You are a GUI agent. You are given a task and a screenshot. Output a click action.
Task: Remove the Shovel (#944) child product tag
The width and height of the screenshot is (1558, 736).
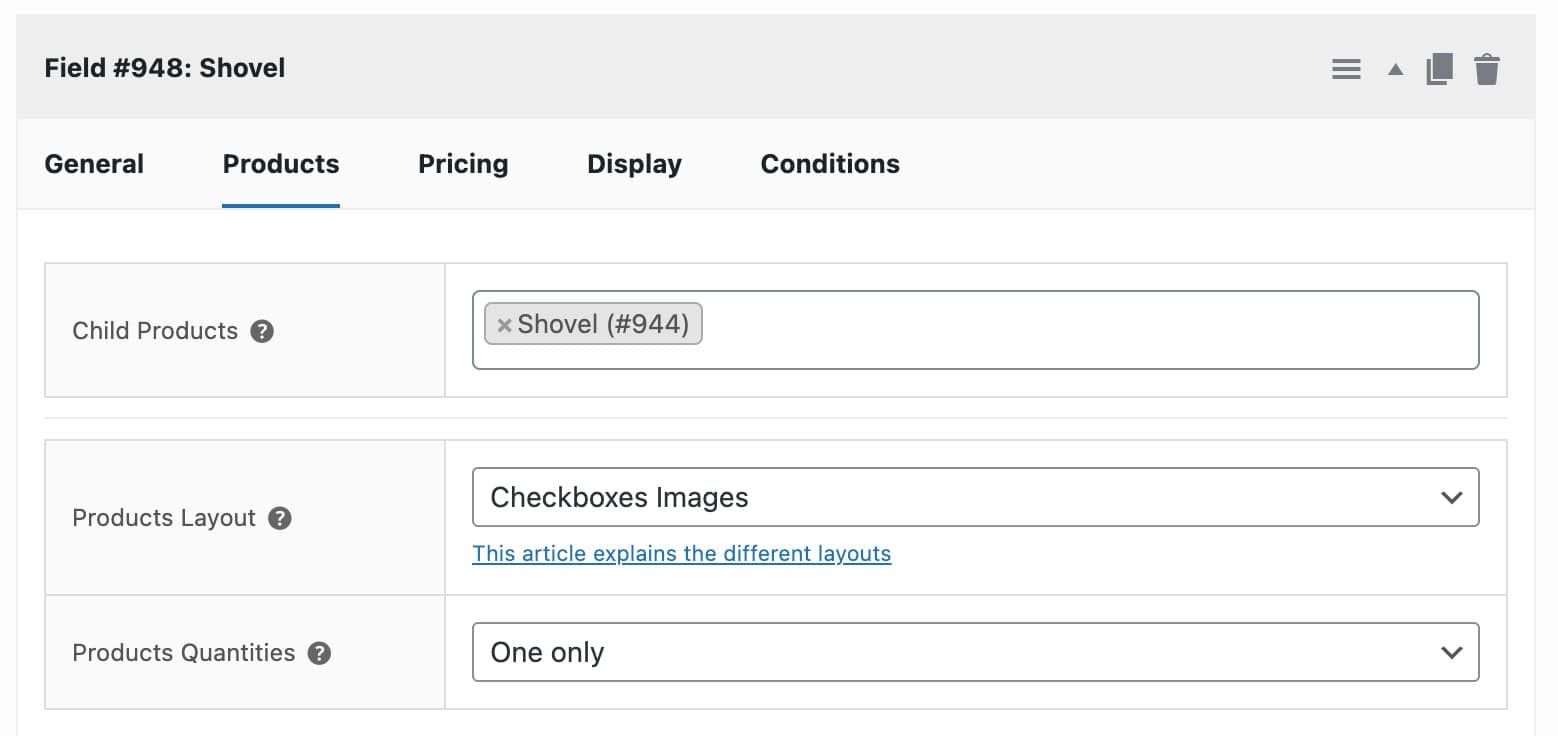pos(504,325)
